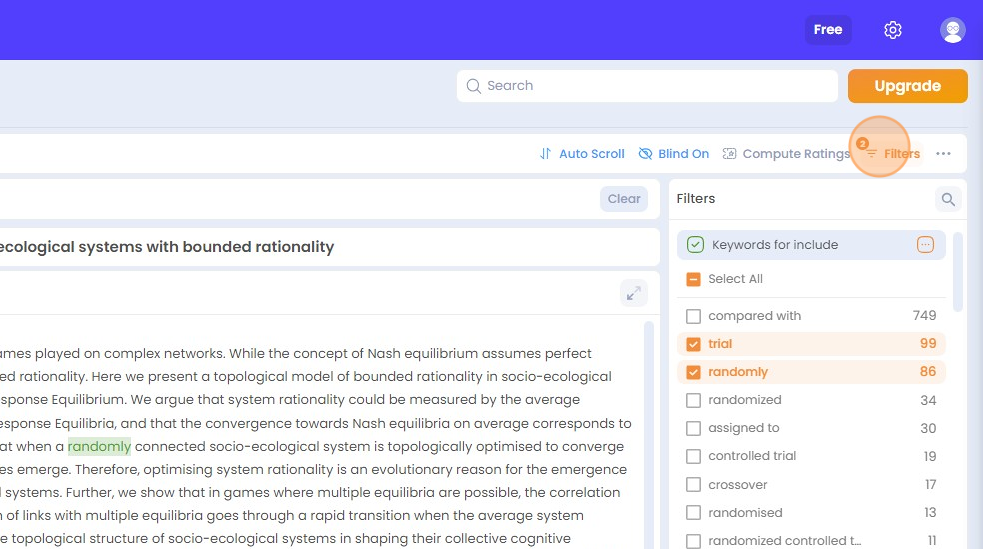The image size is (983, 549).
Task: Click the Free plan badge
Action: pos(827,30)
